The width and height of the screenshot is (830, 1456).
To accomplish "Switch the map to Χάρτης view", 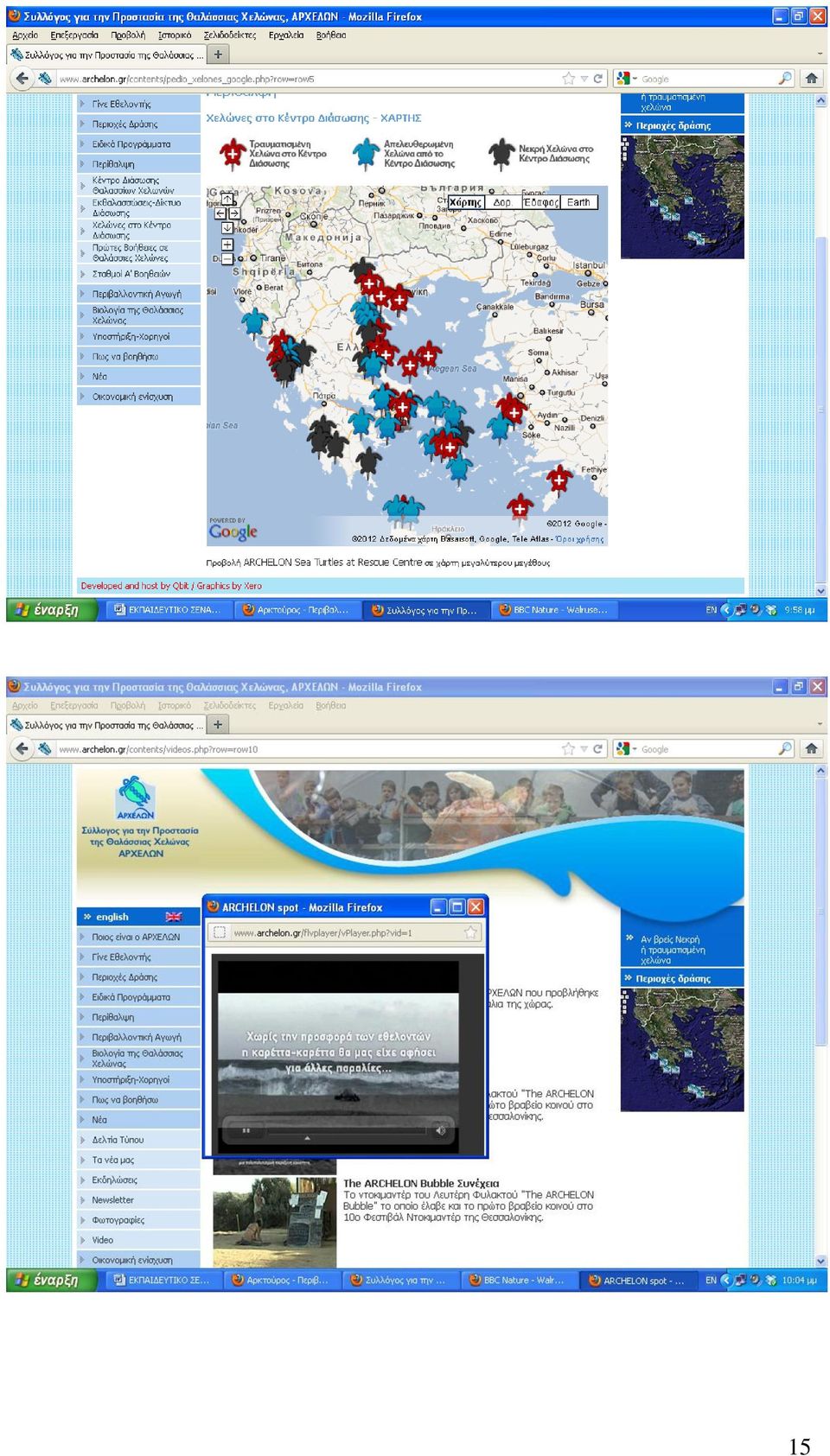I will 465,202.
